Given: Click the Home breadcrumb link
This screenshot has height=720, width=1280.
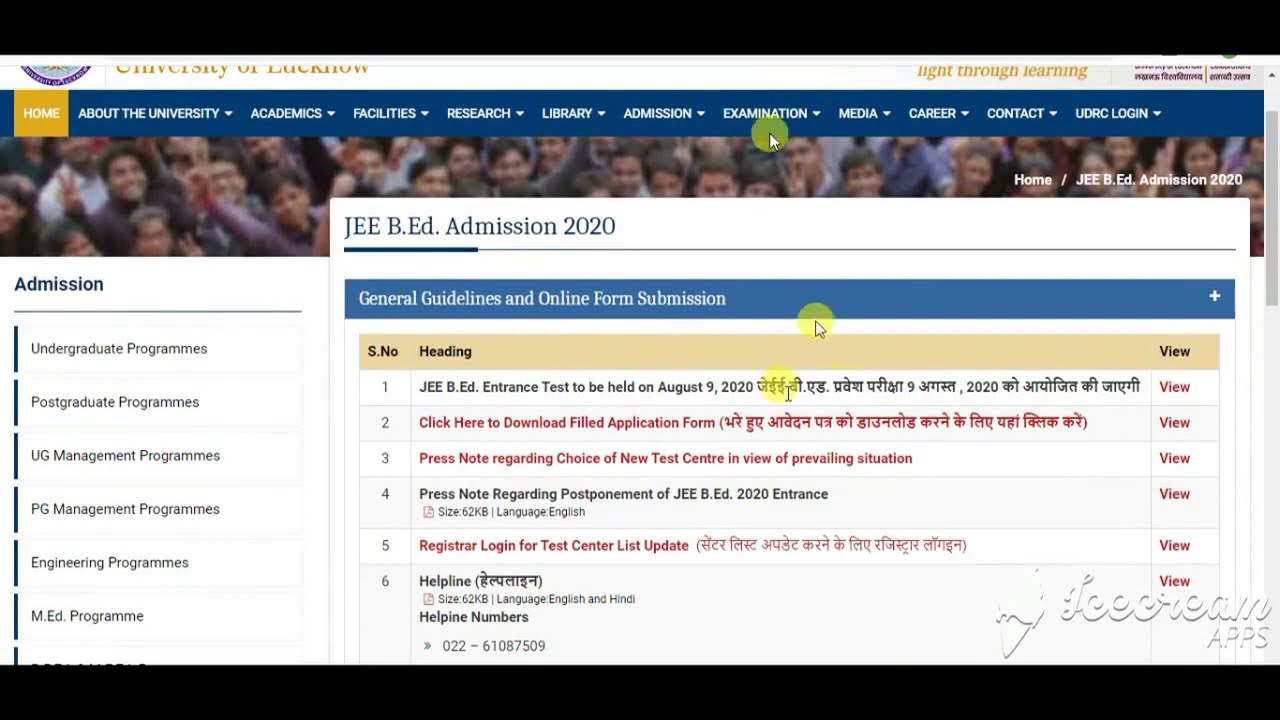Looking at the screenshot, I should (x=1032, y=180).
